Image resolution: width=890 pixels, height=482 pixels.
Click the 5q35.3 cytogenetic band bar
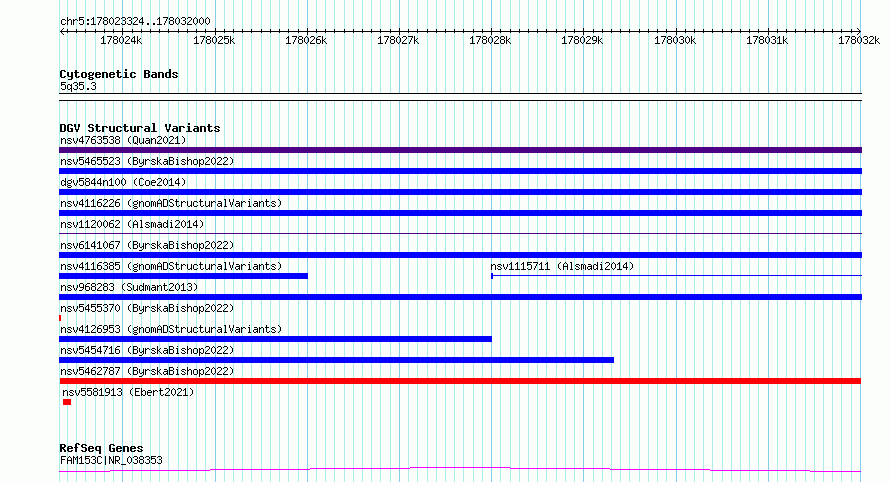460,97
